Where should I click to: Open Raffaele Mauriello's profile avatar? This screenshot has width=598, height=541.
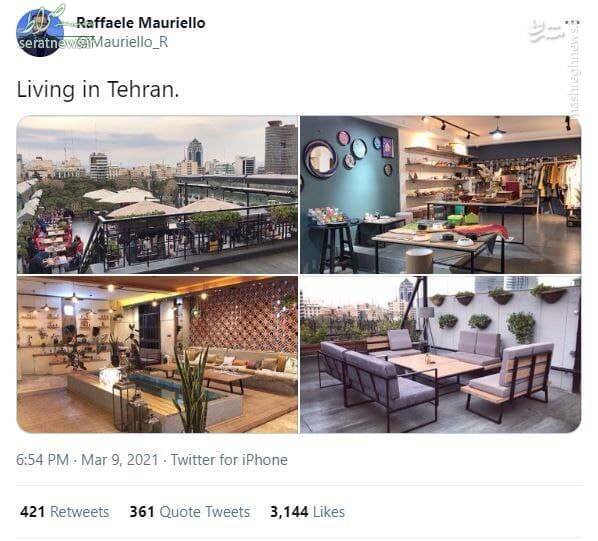(x=39, y=33)
